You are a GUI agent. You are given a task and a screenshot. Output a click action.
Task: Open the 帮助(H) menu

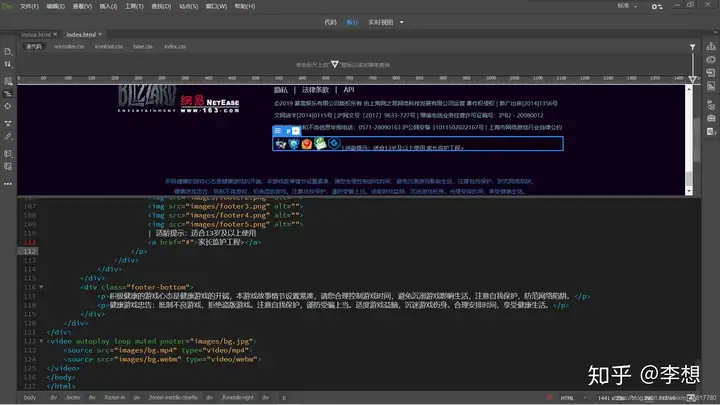(245, 6)
